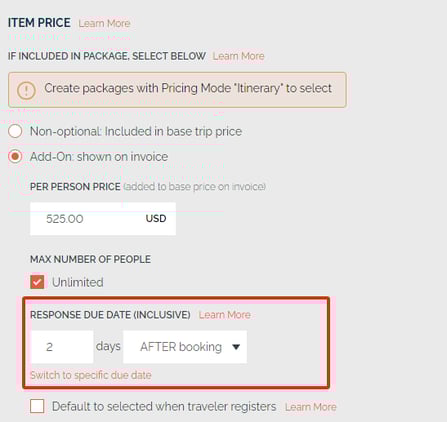Click the Add-On: shown on invoice label text
447x422 pixels.
tap(99, 157)
